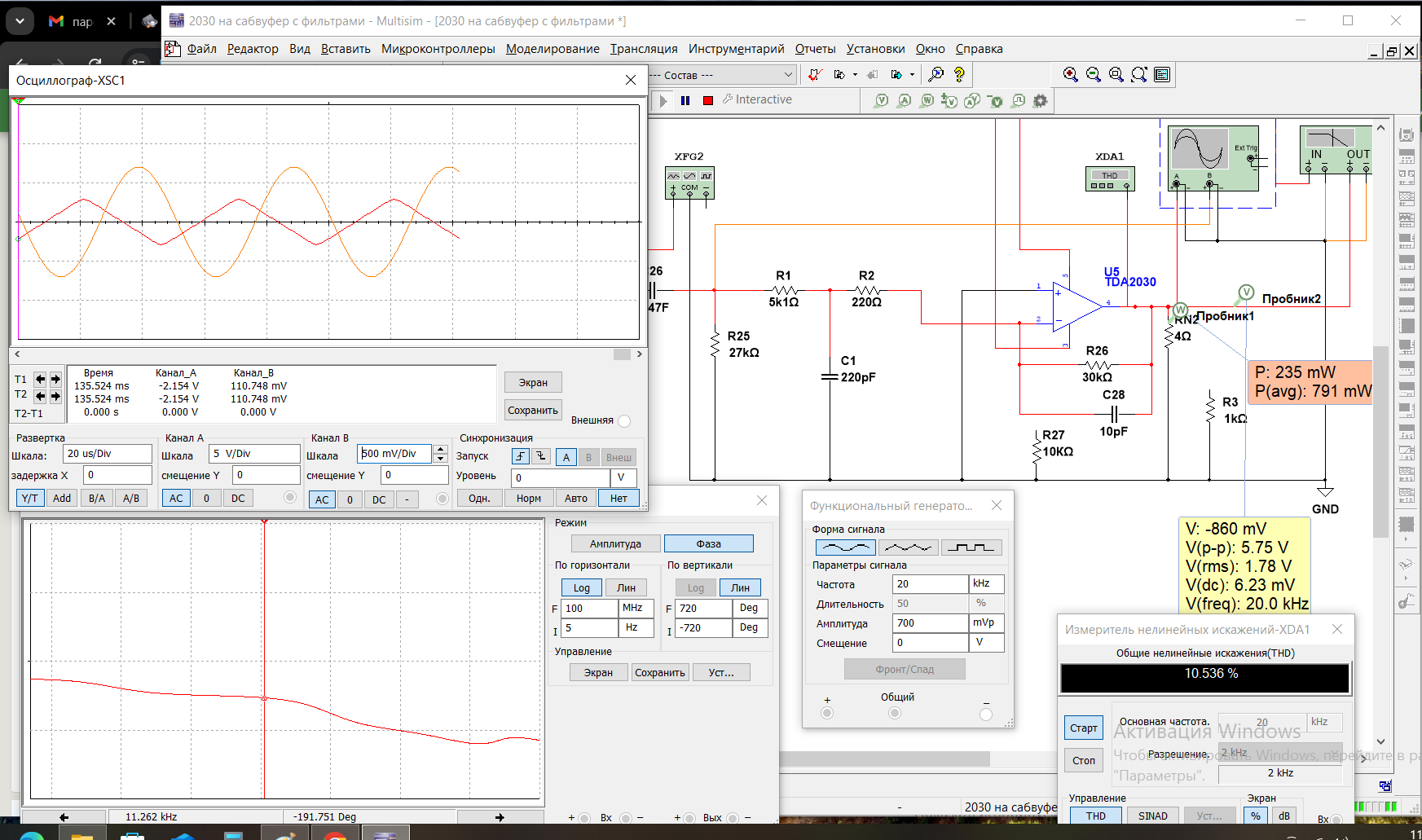Screen dimensions: 1422x840
Task: Click the zoom in magnifier icon
Action: click(x=1071, y=75)
